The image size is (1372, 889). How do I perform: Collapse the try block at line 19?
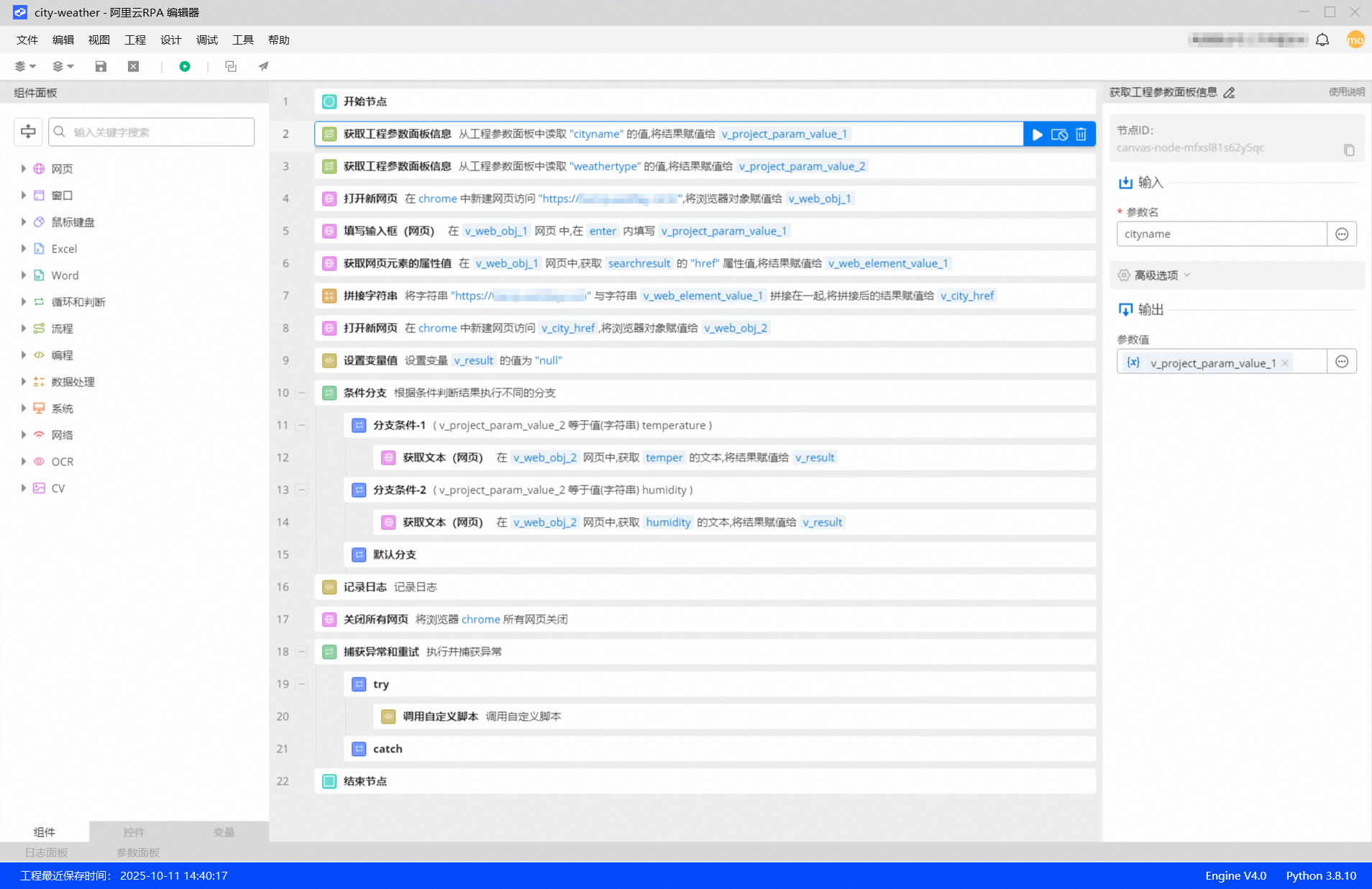point(302,684)
